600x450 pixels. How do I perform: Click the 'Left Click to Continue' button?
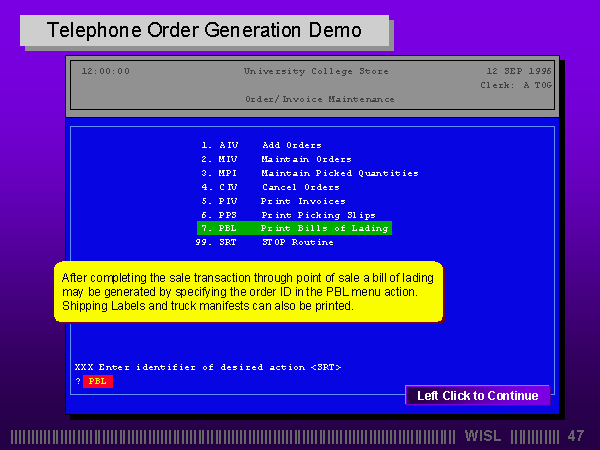click(x=477, y=396)
